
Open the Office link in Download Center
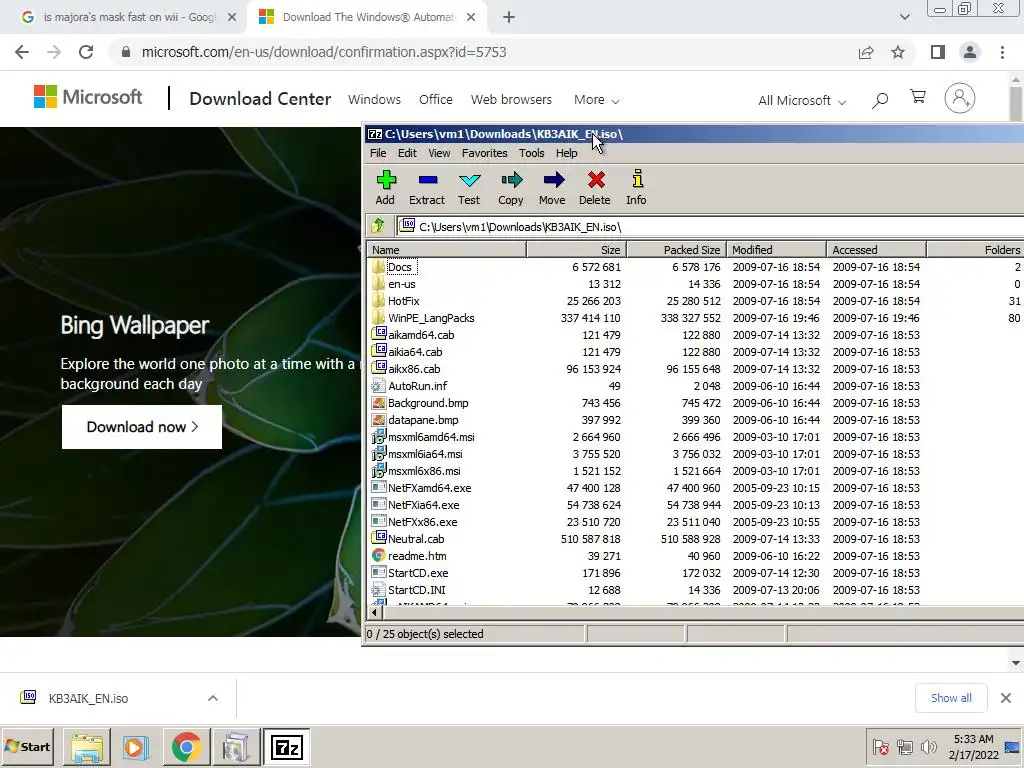pos(436,100)
